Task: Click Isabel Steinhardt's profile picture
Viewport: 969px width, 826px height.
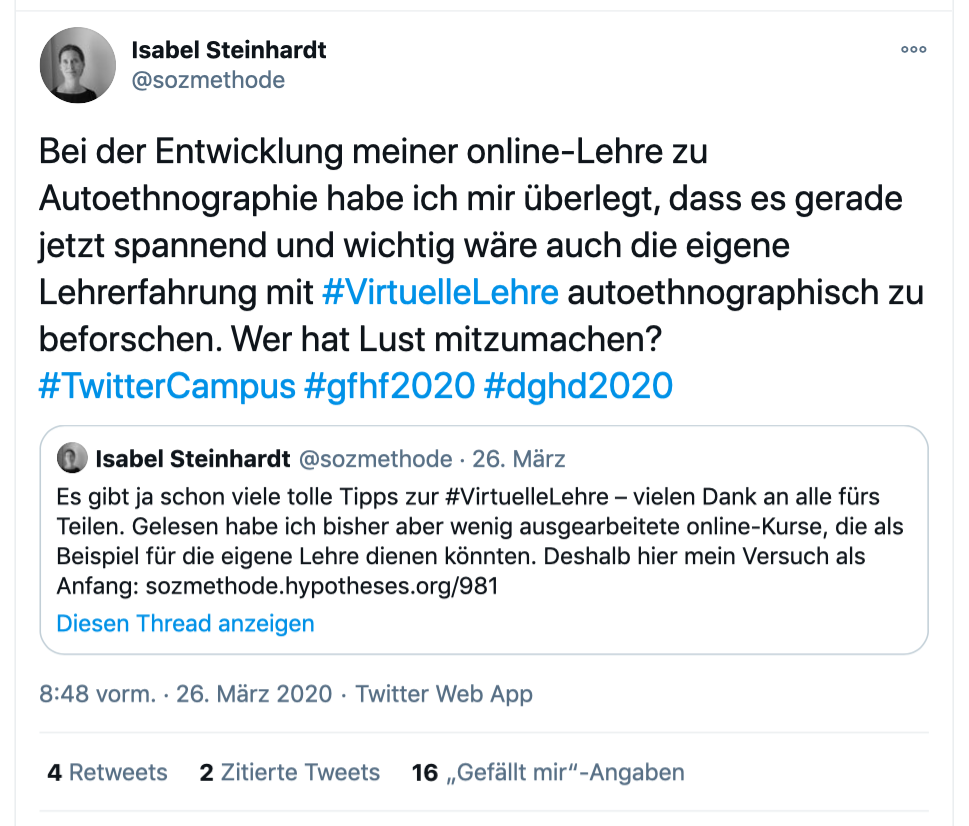Action: (77, 65)
